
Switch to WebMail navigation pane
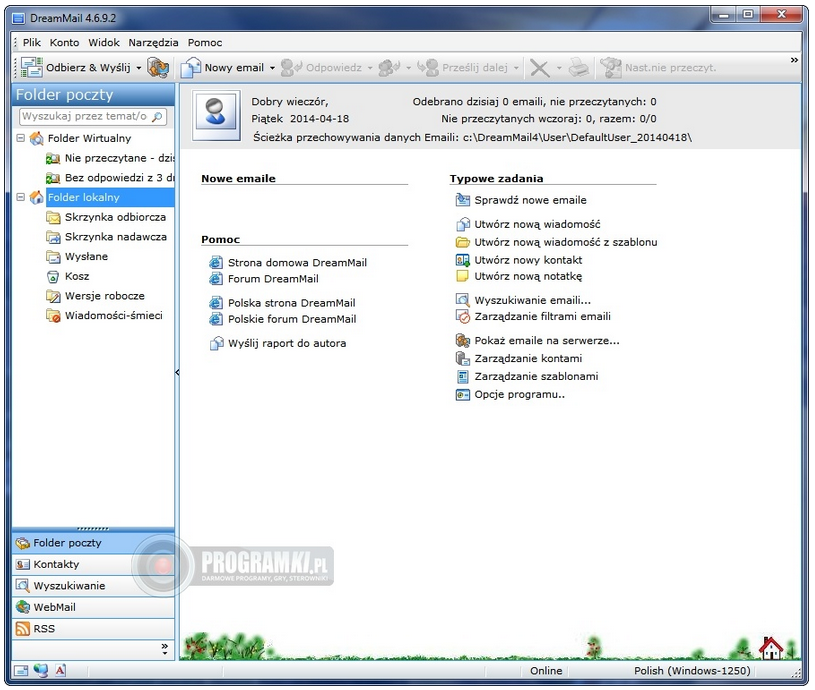point(93,607)
